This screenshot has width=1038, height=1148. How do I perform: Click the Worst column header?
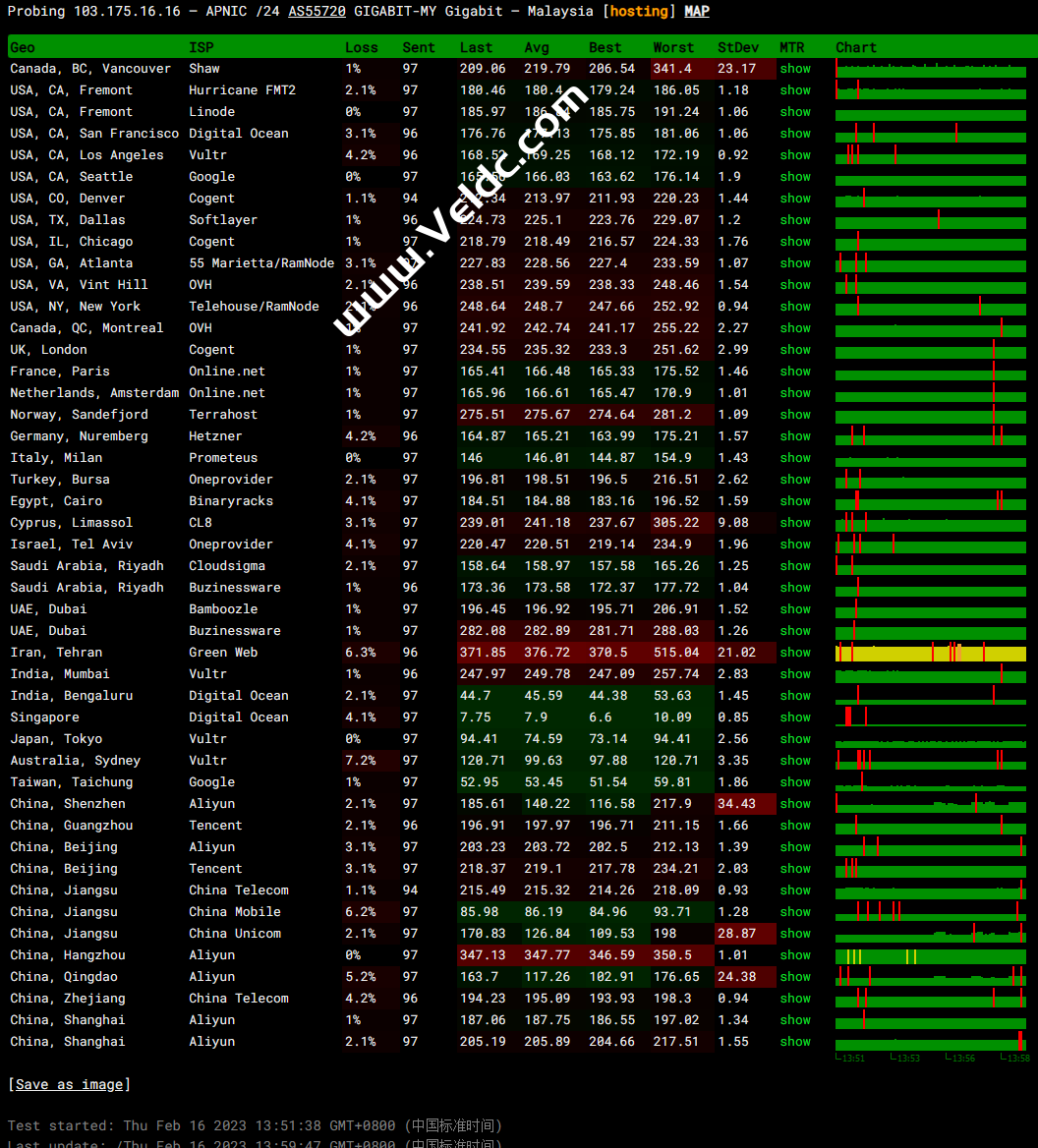(673, 47)
